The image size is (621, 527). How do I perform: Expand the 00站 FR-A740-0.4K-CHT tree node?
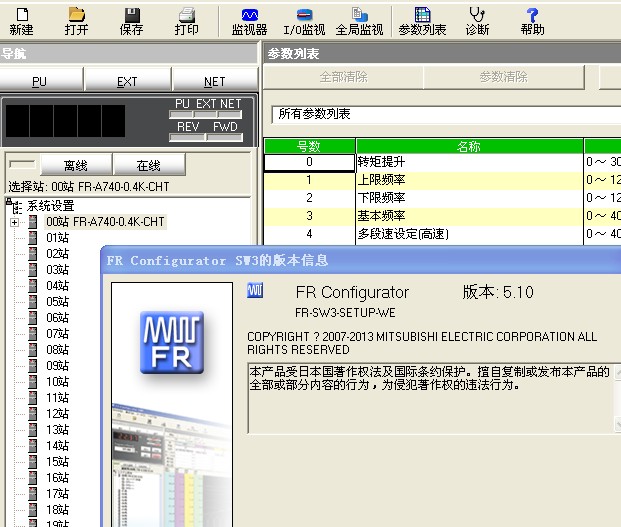coord(15,222)
